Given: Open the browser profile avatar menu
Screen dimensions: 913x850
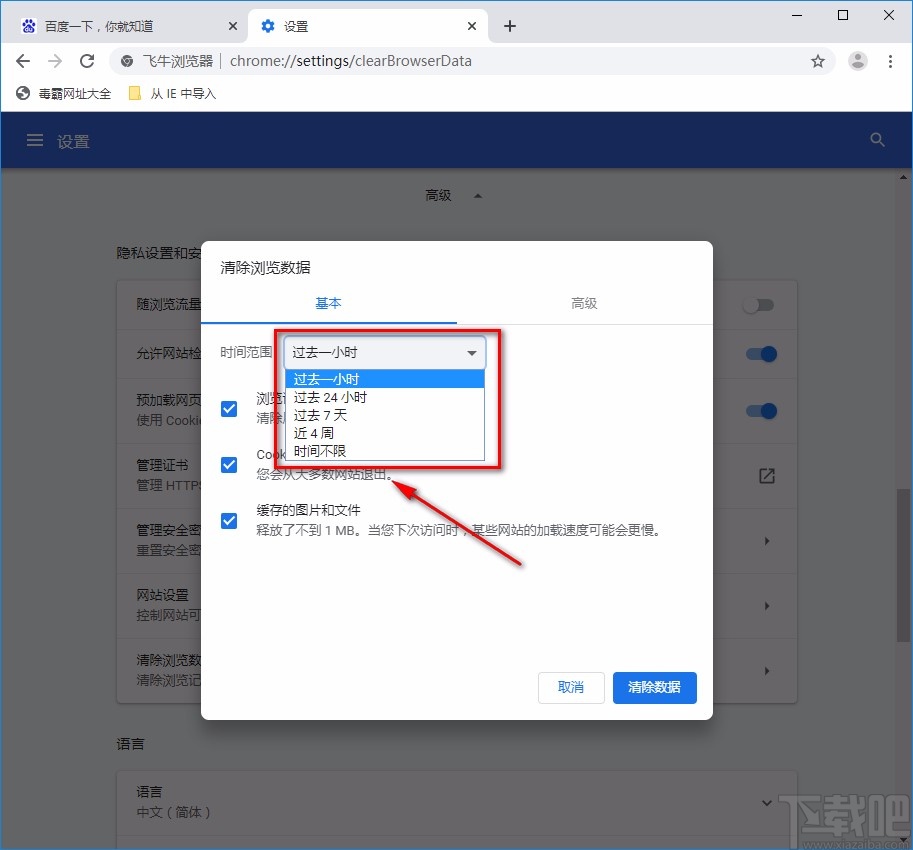Looking at the screenshot, I should point(857,61).
